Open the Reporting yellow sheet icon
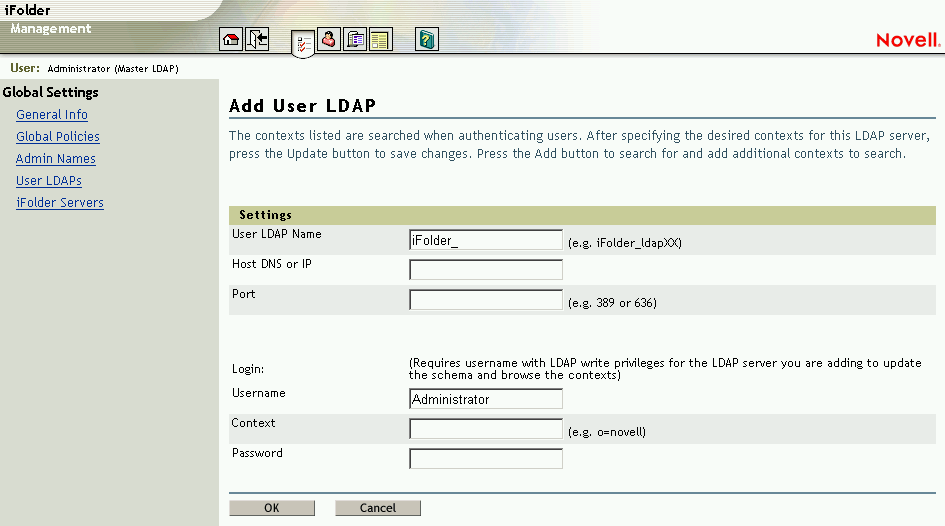945x526 pixels. pos(380,40)
